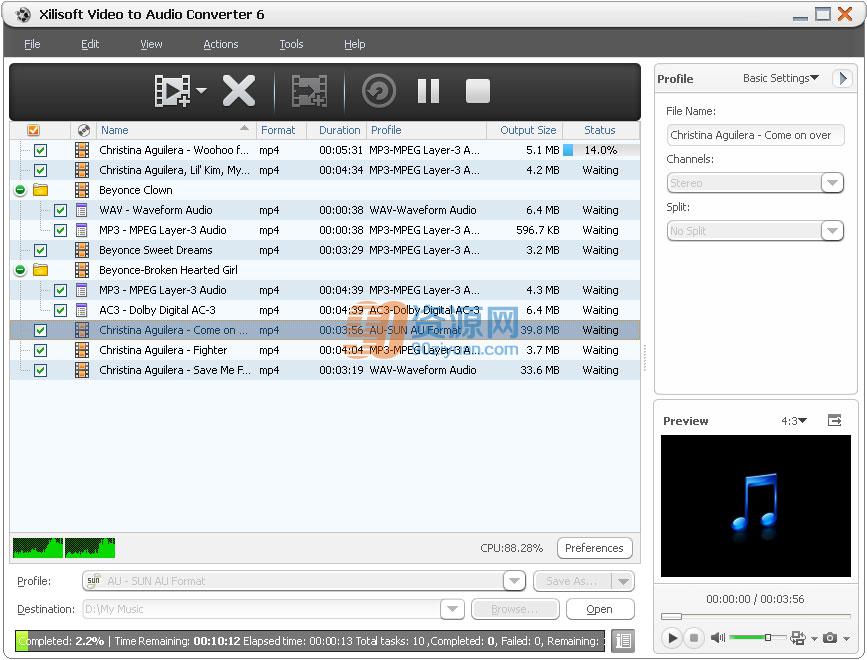Open the Save As dropdown arrow
Screen dimensions: 867x660
(623, 582)
